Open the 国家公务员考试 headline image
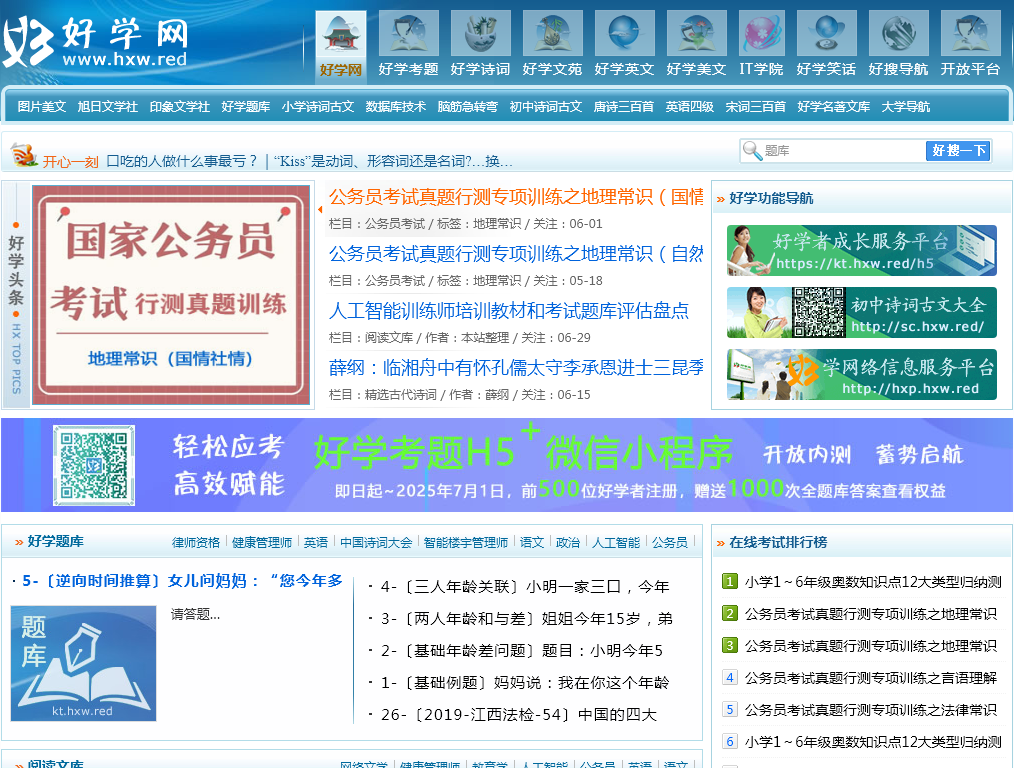 coord(171,295)
